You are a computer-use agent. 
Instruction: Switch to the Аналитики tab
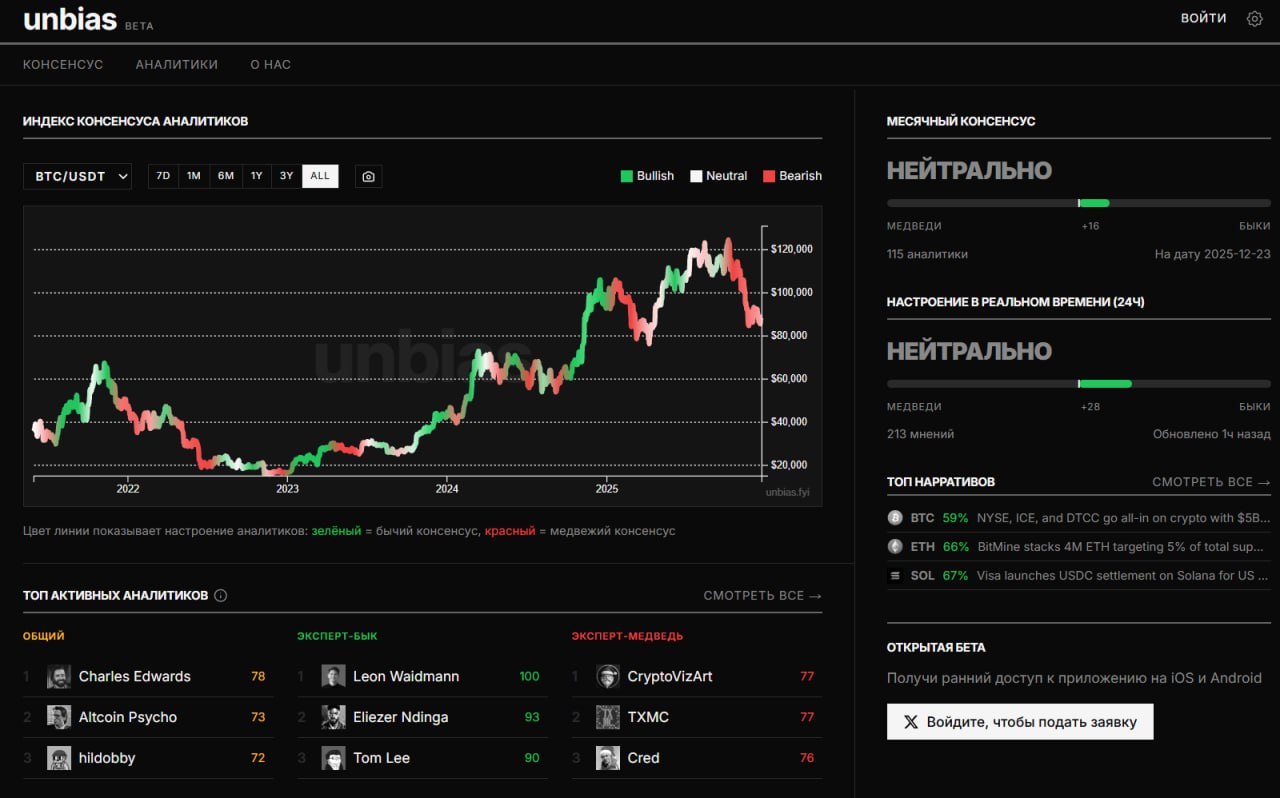[176, 64]
